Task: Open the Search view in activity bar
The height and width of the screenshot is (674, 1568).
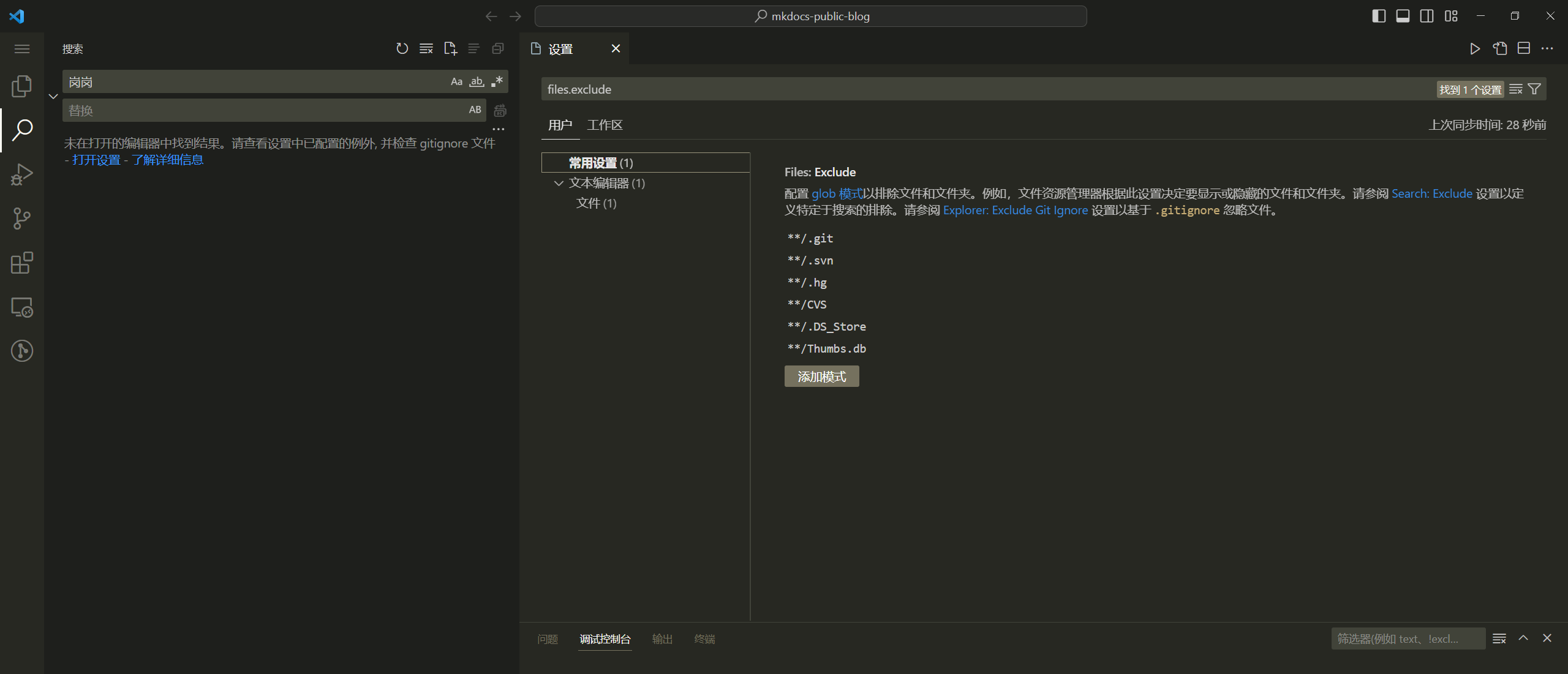Action: [22, 130]
